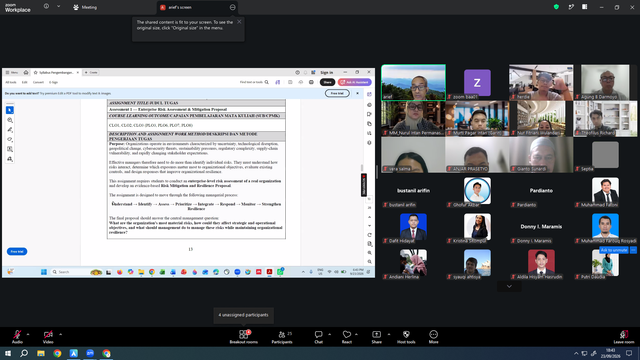Open Windows Search on local taskbar
The height and width of the screenshot is (360, 640).
[24, 353]
